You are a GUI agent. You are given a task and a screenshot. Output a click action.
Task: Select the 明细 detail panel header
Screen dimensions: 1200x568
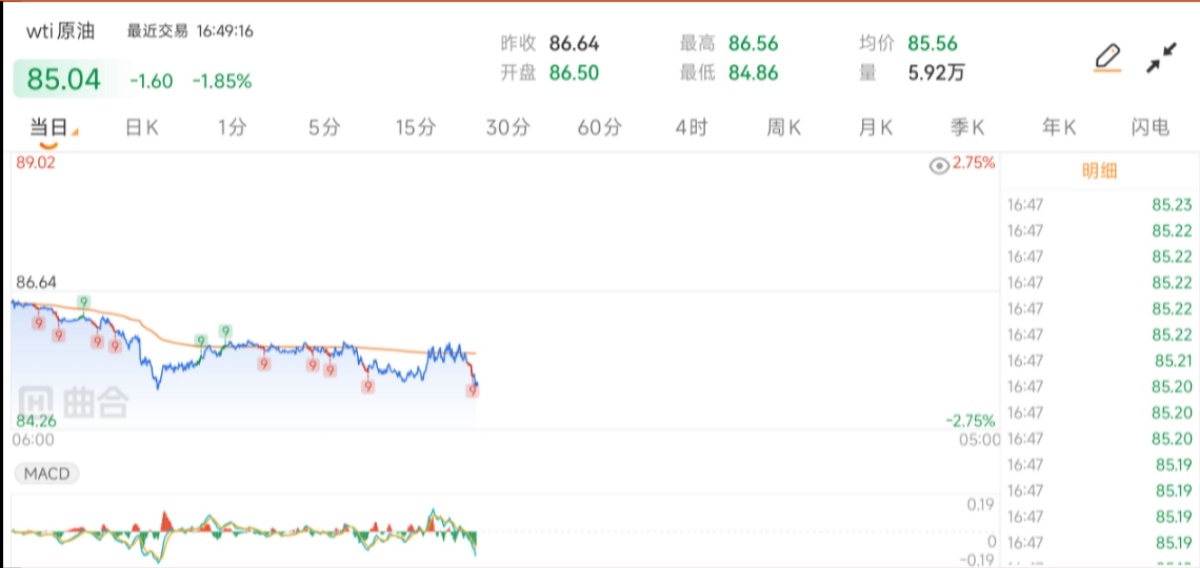1100,171
